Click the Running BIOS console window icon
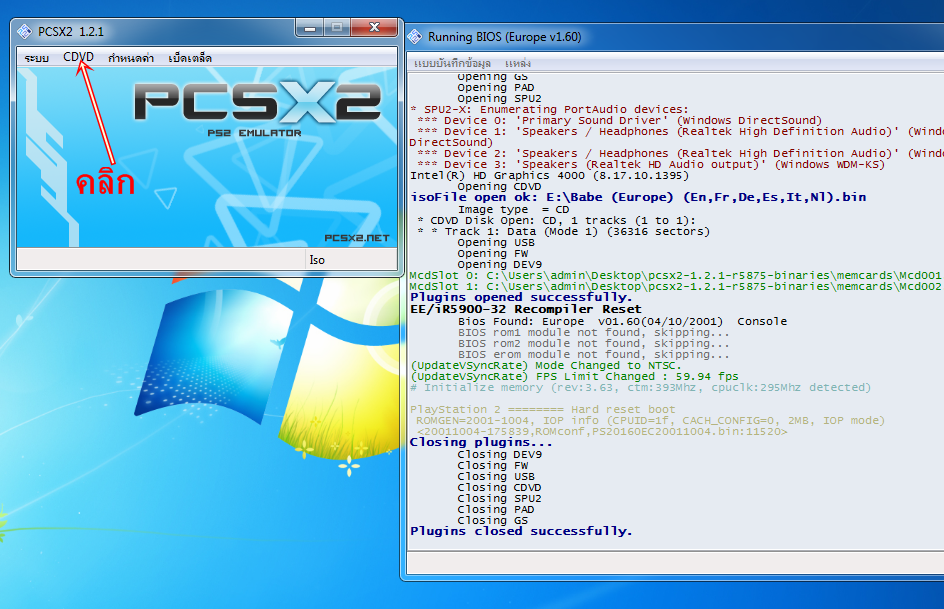This screenshot has height=609, width=944. [x=415, y=37]
